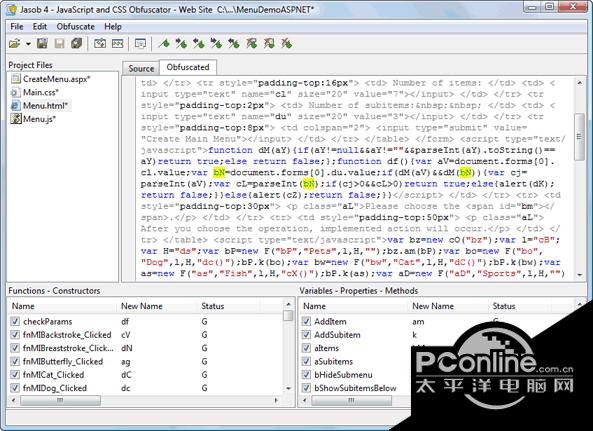This screenshot has width=593, height=431.
Task: Click the Status column header in Variables
Action: [504, 306]
